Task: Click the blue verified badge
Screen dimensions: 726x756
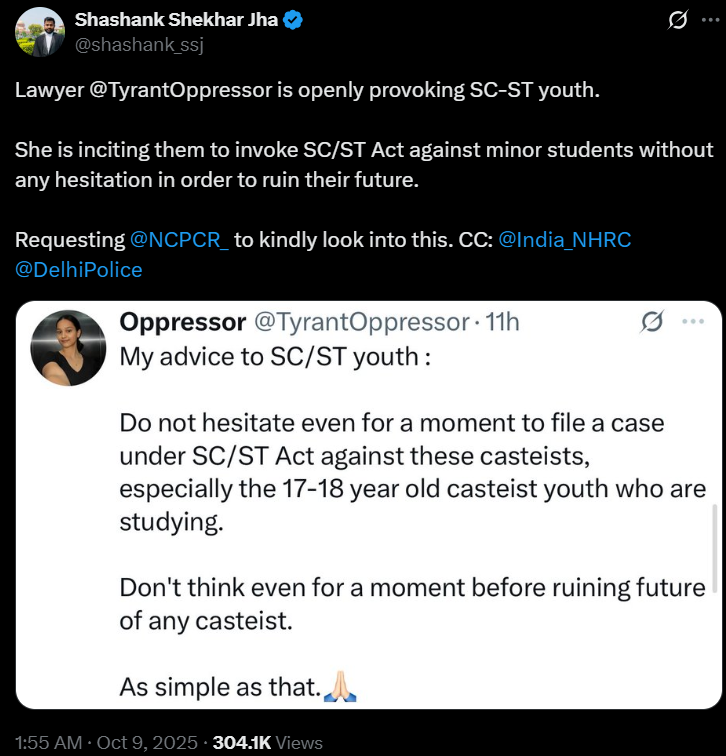Action: (x=295, y=19)
